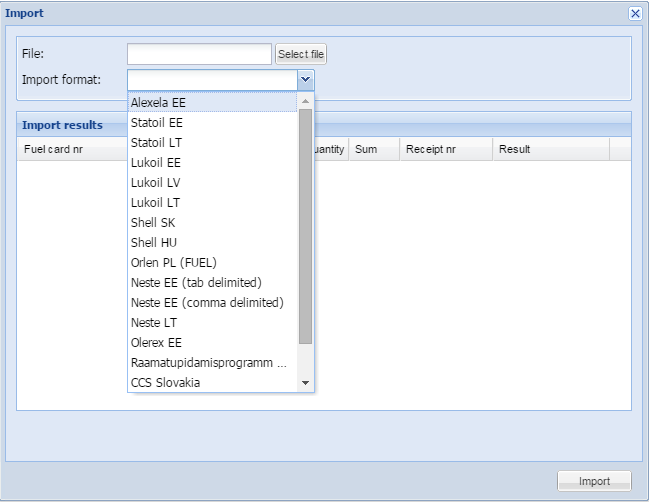Screen dimensions: 649x502
Task: Choose Lukoil LV from the list
Action: [x=155, y=182]
